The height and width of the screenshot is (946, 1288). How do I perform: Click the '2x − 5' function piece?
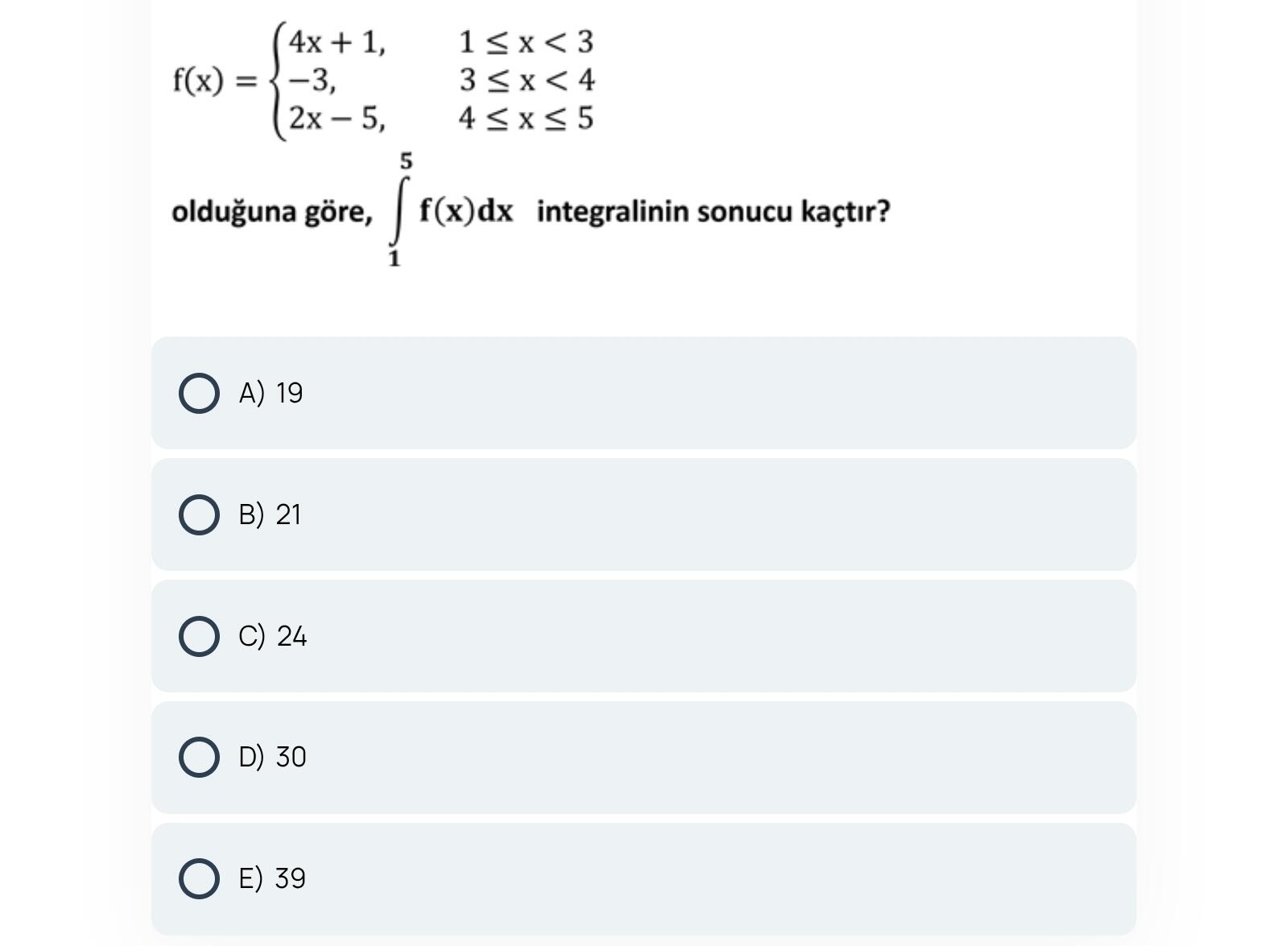(x=337, y=119)
